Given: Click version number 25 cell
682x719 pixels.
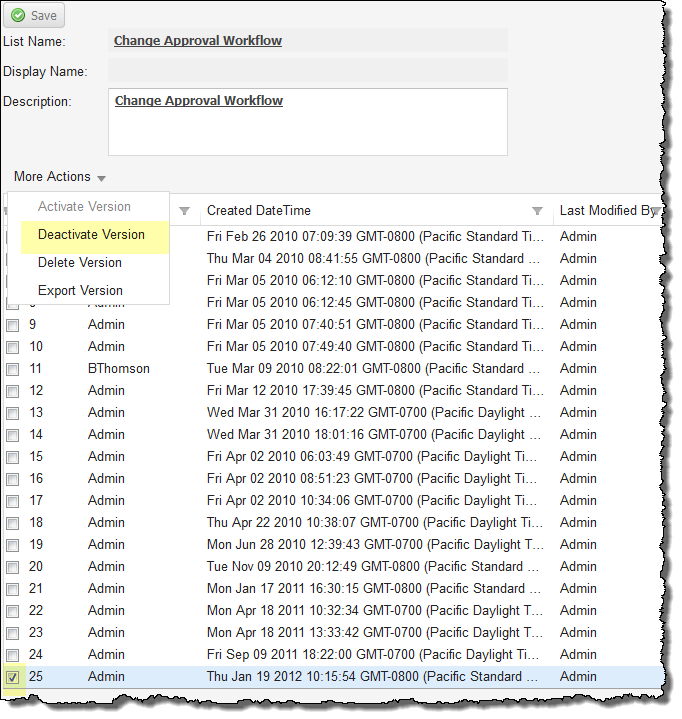Looking at the screenshot, I should 36,676.
